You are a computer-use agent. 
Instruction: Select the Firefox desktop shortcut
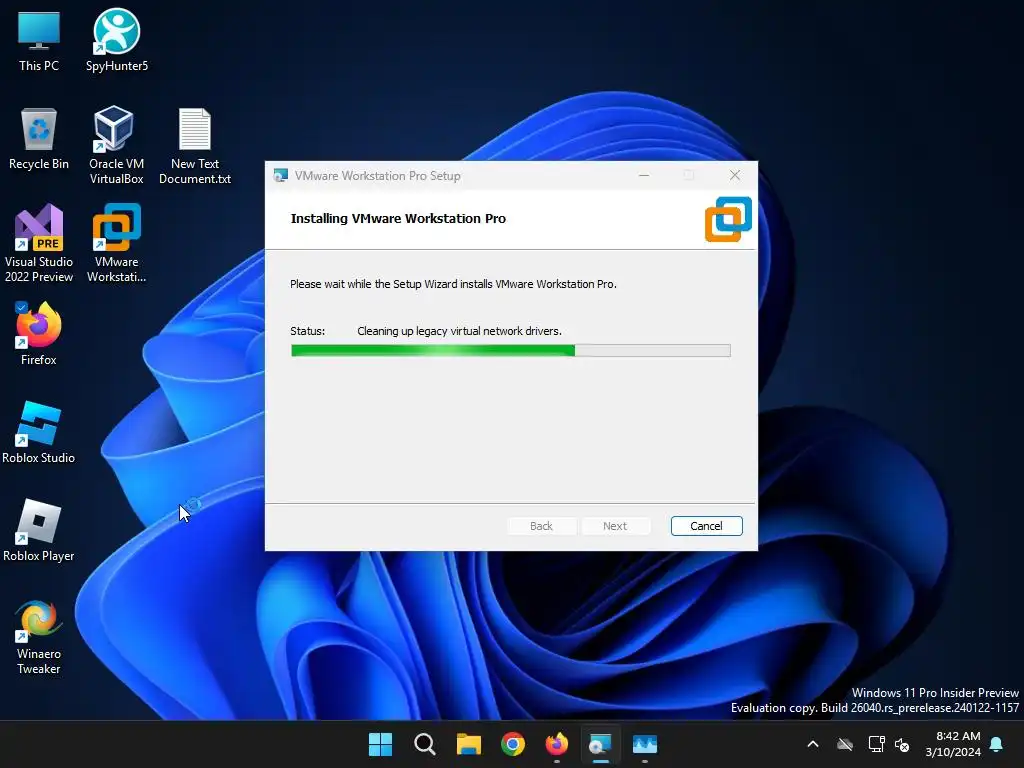39,333
